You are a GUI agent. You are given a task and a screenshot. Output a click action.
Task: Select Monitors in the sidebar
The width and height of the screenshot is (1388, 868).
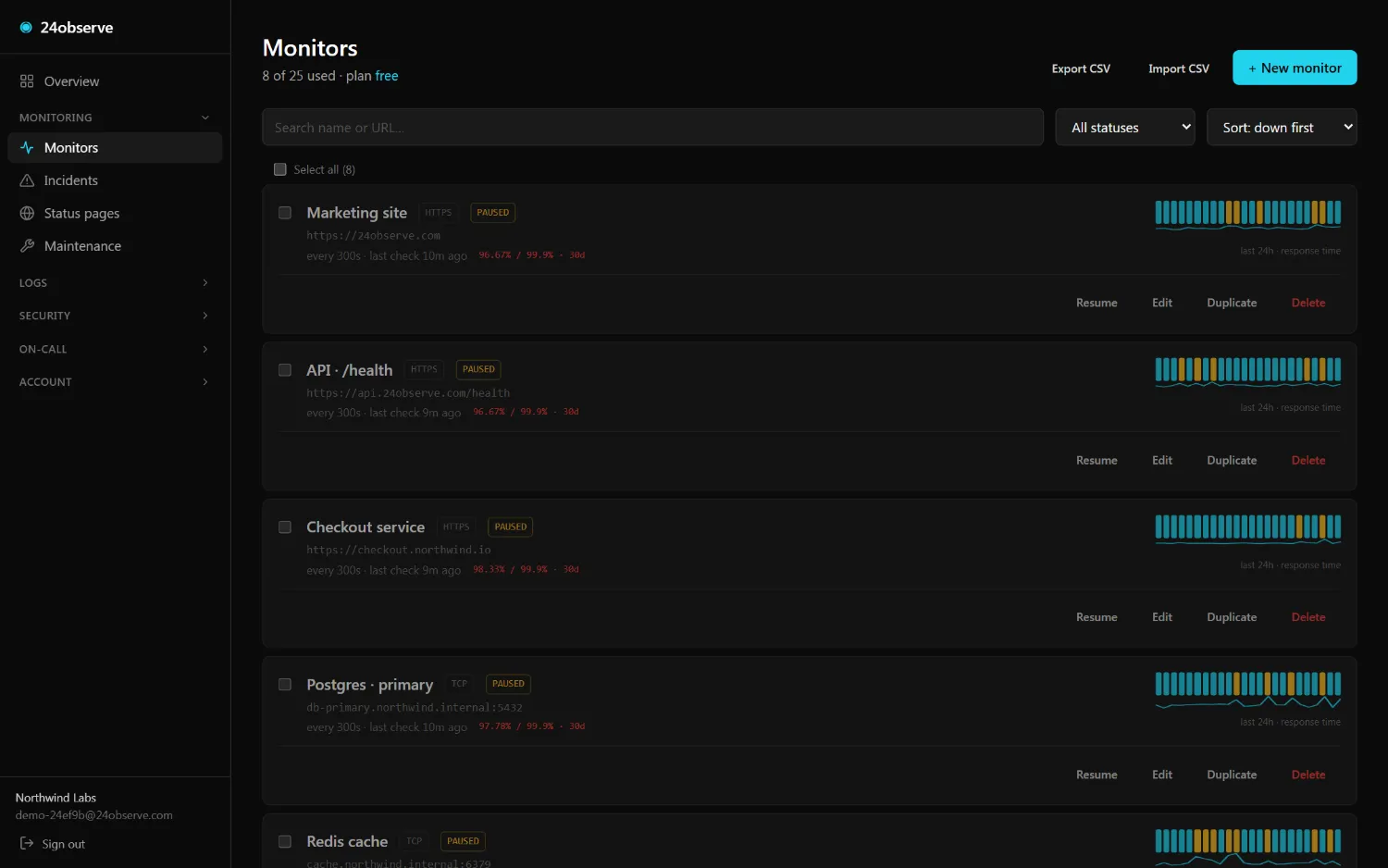[115, 148]
